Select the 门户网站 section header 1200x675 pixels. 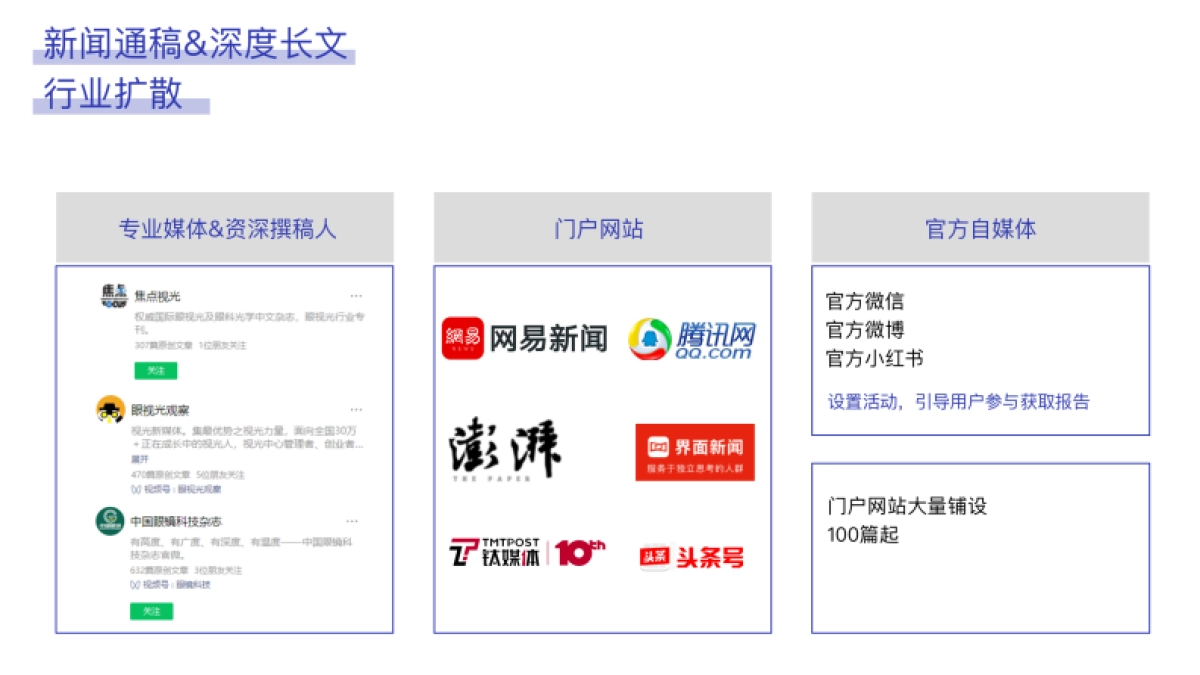click(x=602, y=228)
